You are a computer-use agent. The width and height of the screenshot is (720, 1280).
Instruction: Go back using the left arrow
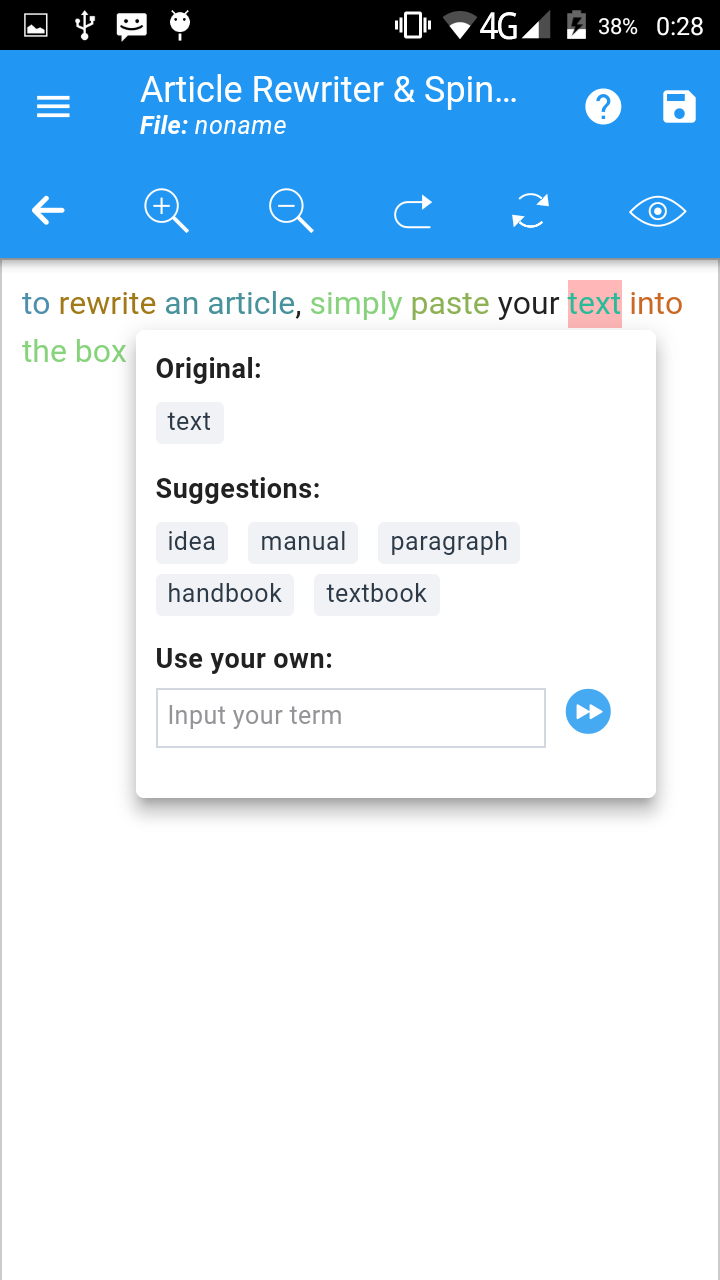tap(48, 210)
